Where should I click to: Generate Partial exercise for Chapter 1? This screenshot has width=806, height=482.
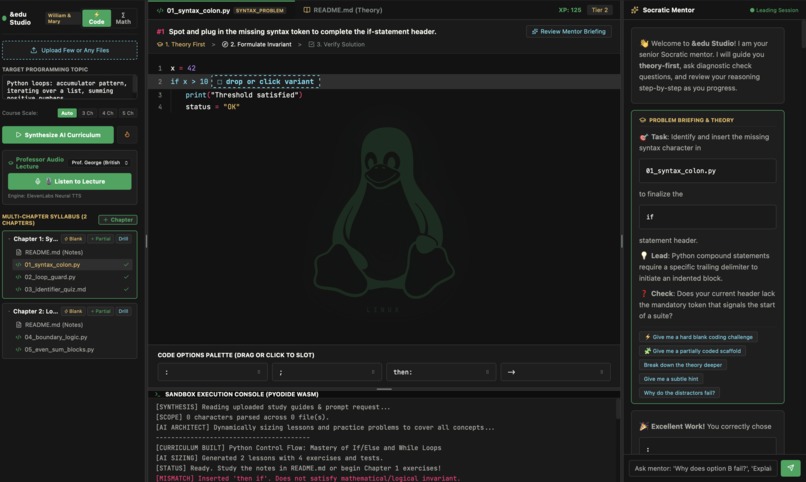click(x=100, y=239)
